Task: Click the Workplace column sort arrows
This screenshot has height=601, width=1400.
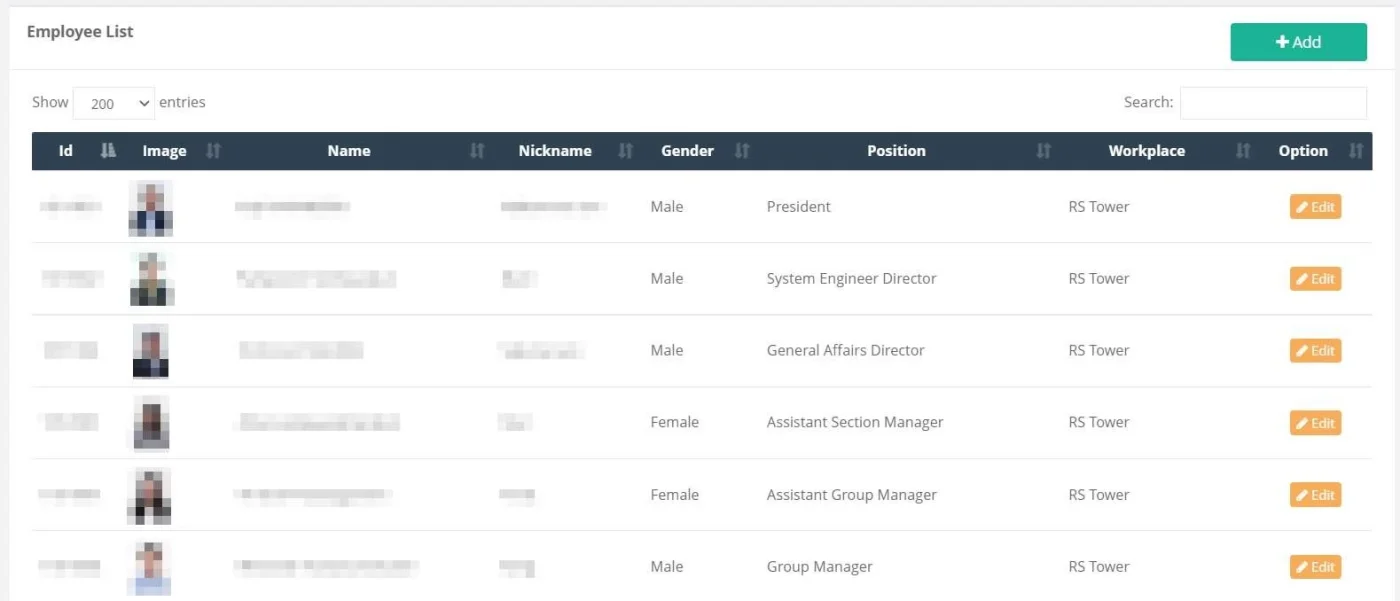Action: coord(1243,151)
